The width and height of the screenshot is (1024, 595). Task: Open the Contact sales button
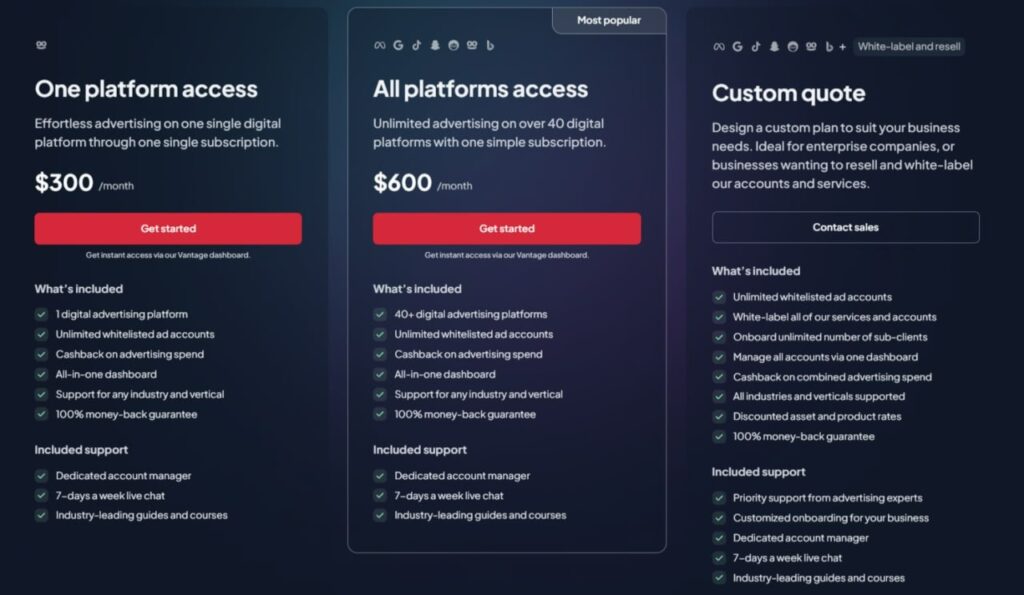point(845,227)
